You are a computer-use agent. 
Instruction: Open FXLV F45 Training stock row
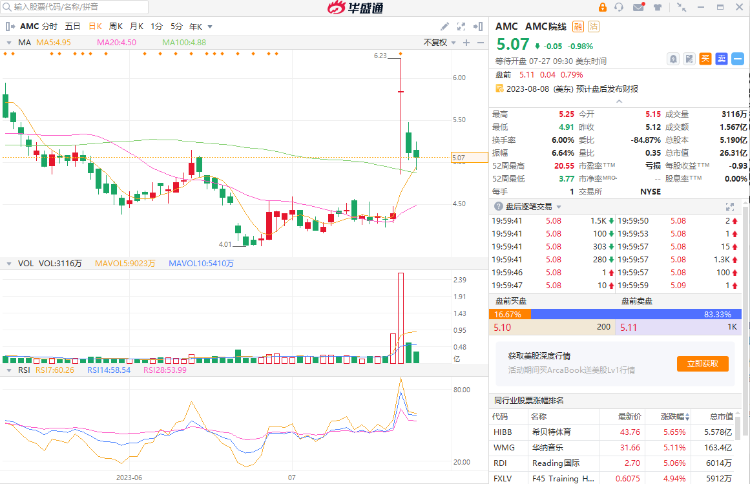click(613, 478)
